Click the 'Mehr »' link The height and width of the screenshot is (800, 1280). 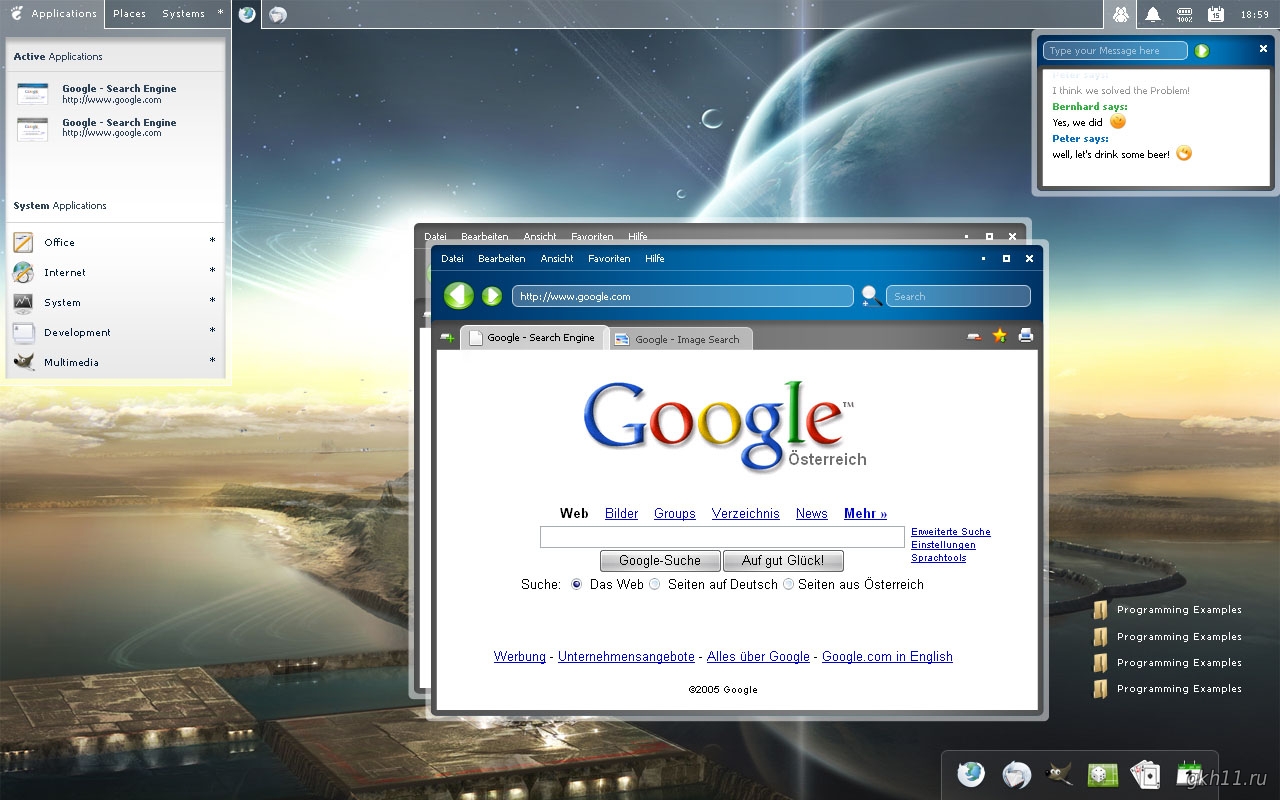(866, 514)
